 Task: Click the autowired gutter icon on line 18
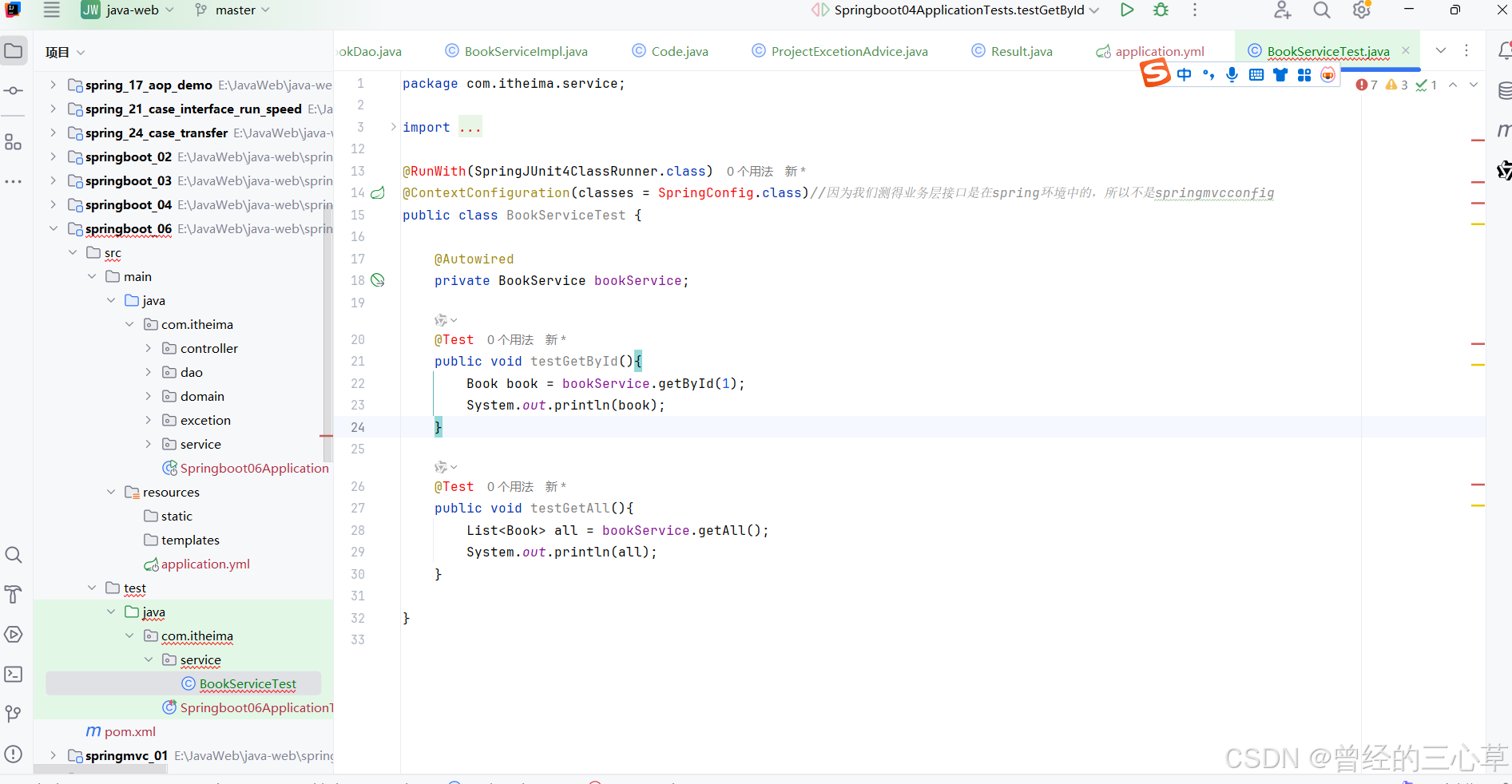378,280
